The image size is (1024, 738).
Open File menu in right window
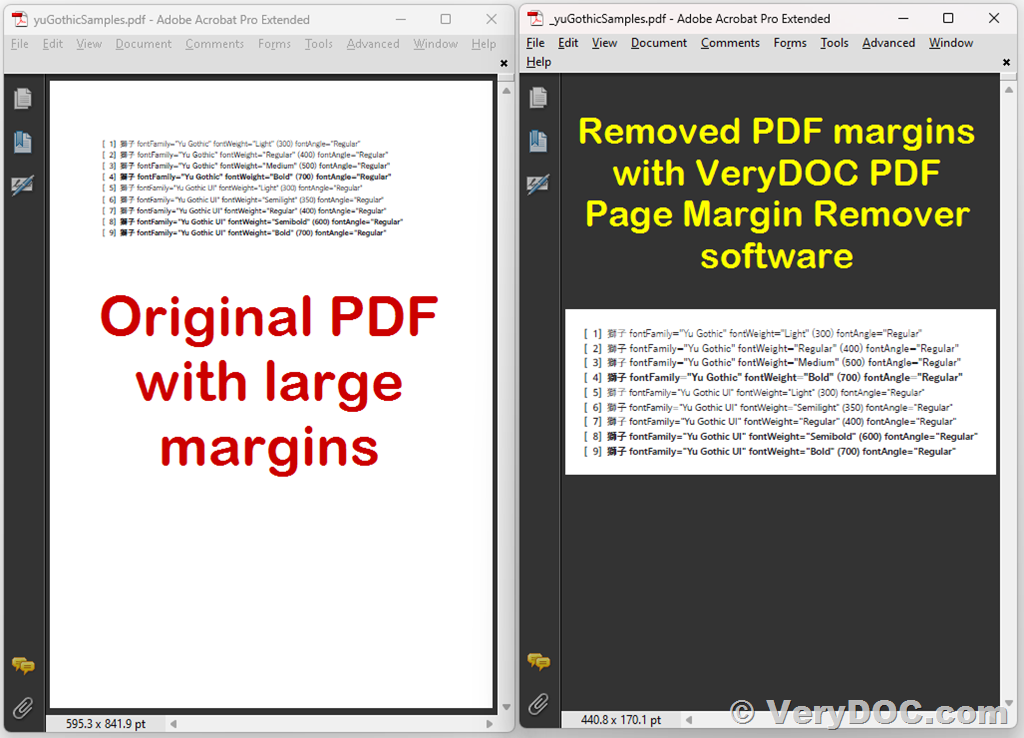pyautogui.click(x=536, y=42)
